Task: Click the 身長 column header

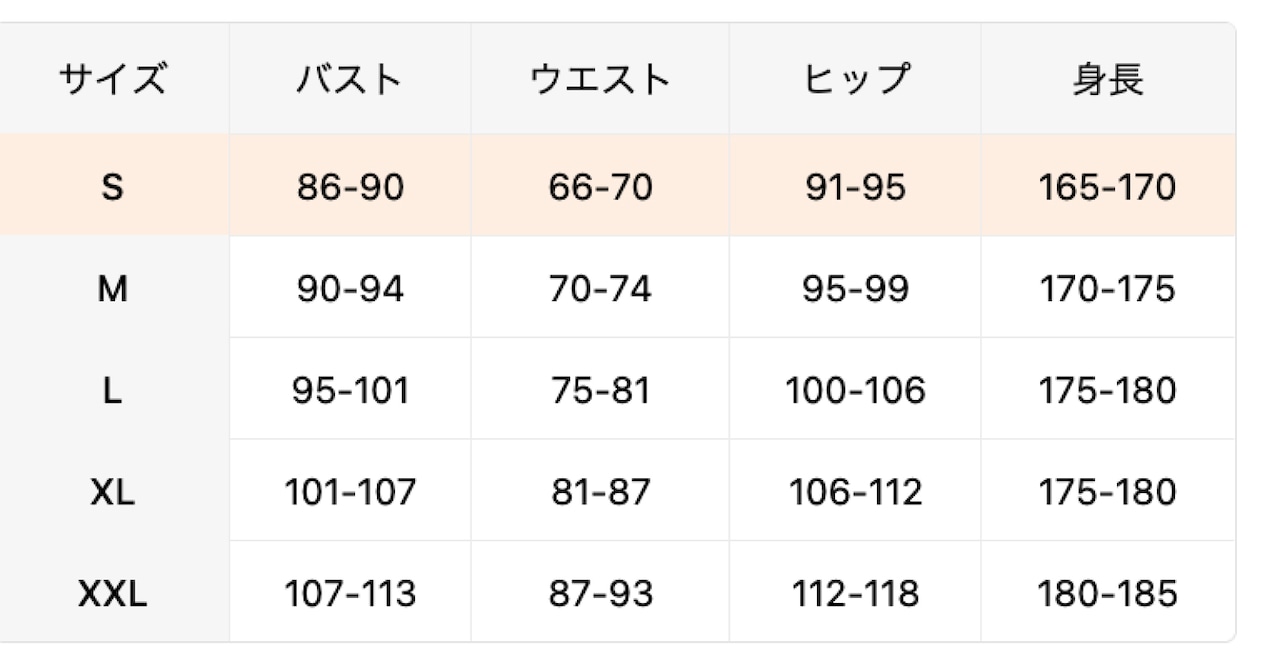Action: tap(1107, 79)
